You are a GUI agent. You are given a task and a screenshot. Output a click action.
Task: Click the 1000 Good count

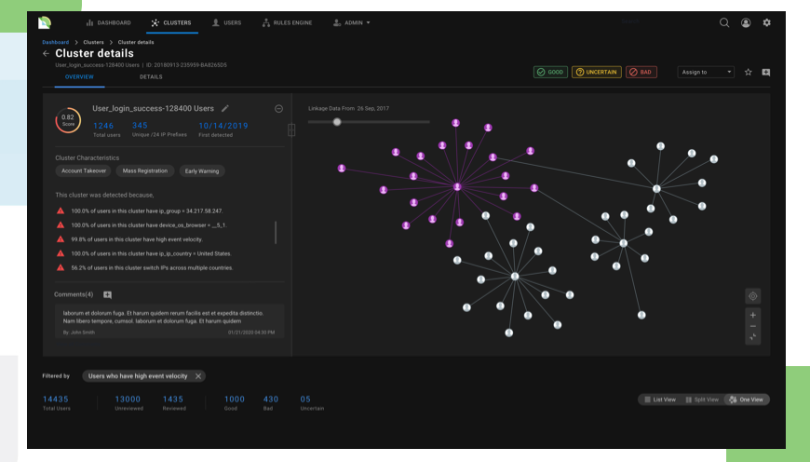click(235, 399)
